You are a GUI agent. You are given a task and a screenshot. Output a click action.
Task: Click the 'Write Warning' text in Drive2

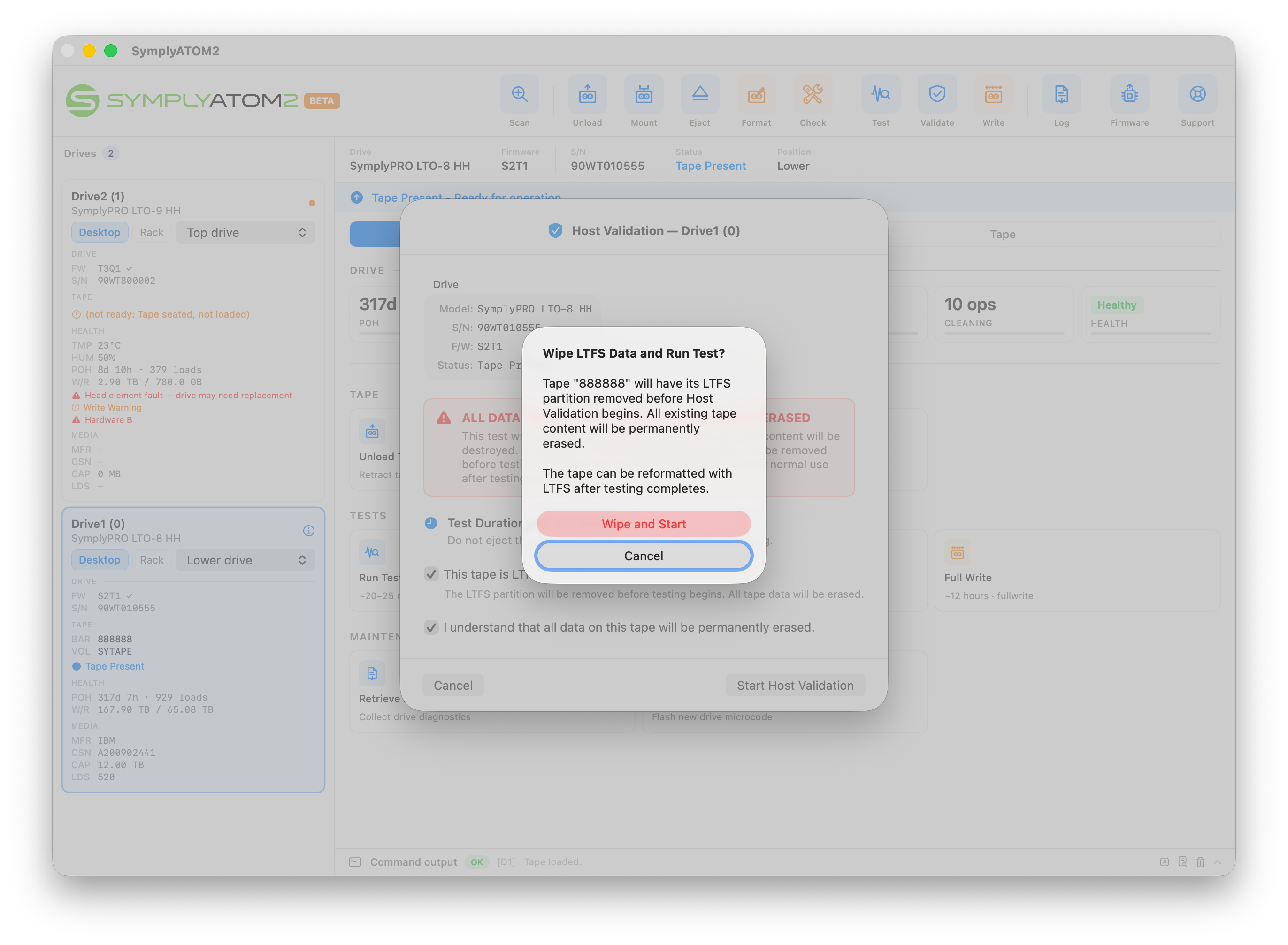pos(112,407)
